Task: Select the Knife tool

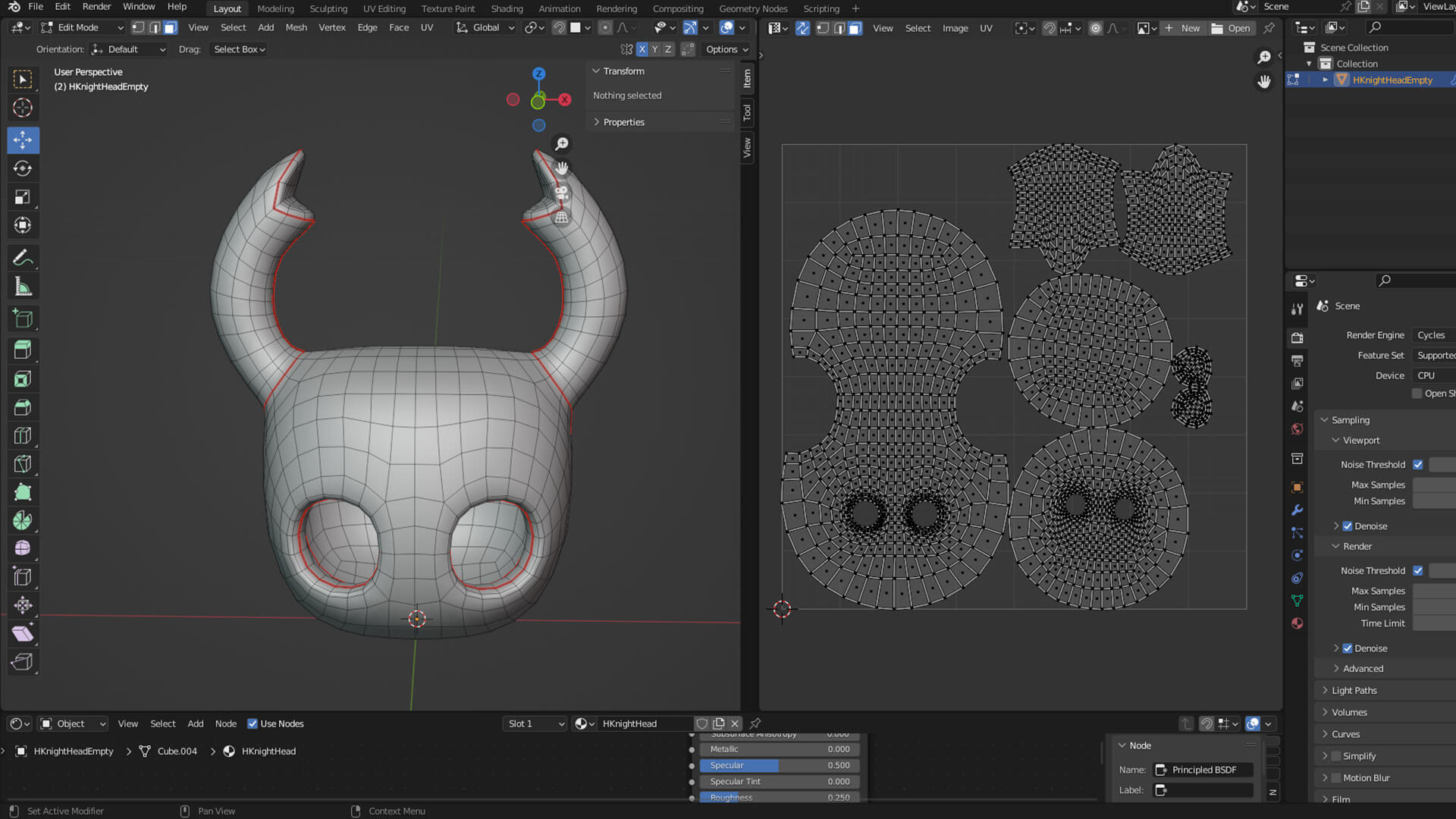Action: pyautogui.click(x=23, y=464)
